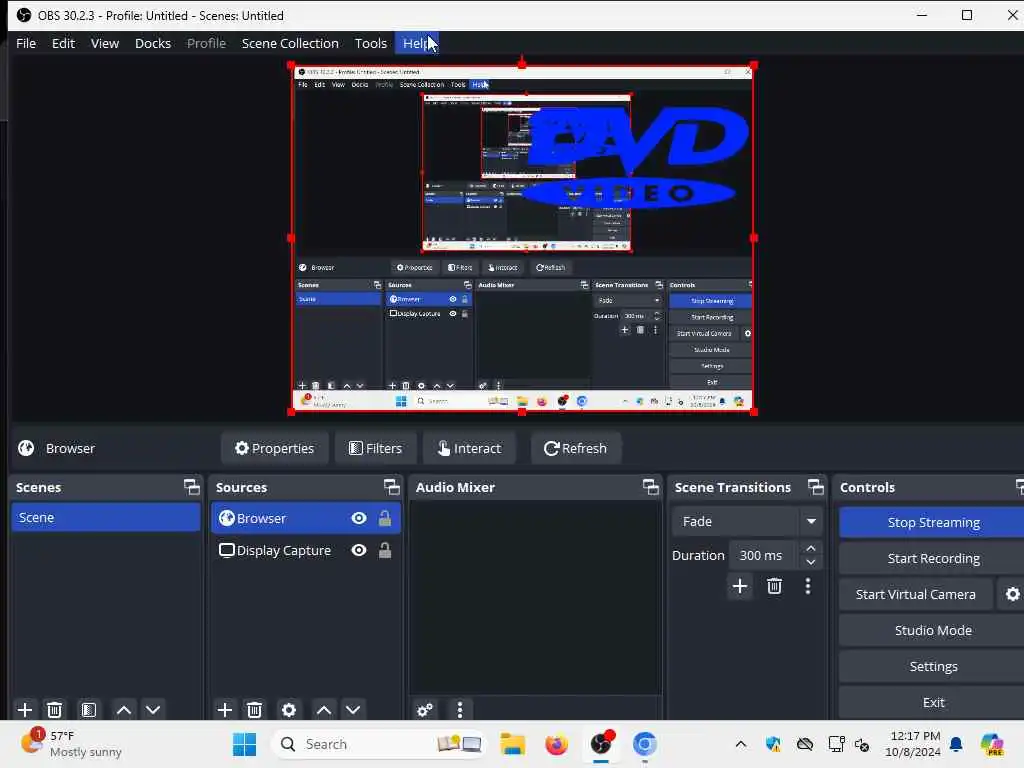The height and width of the screenshot is (768, 1024).
Task: Remove selected scene with trash icon
Action: (55, 709)
